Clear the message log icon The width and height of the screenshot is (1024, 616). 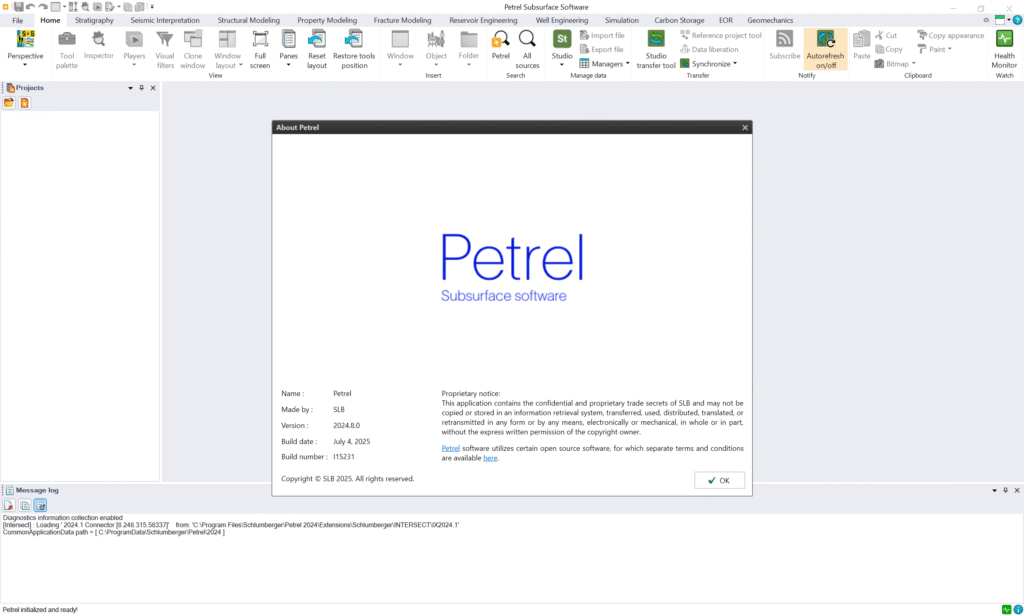tap(9, 505)
